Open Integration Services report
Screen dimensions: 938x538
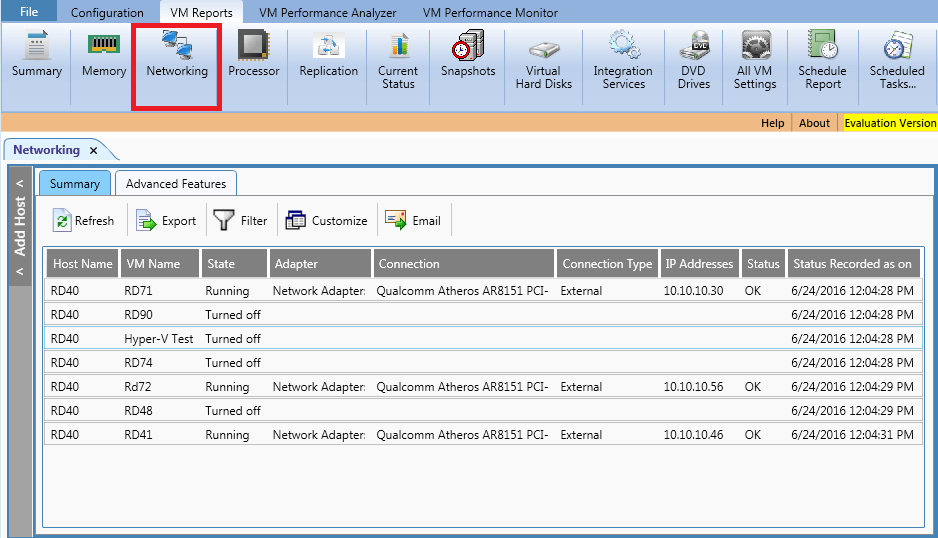tap(623, 62)
